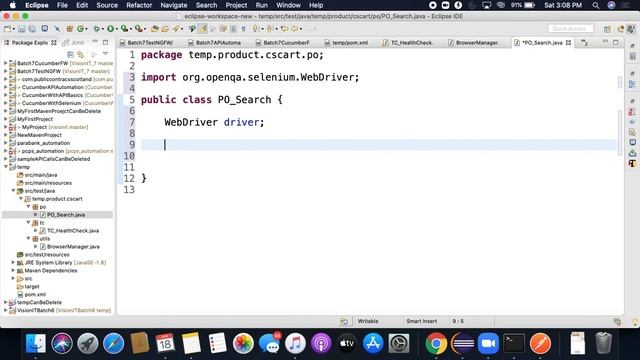Click the 9 : 5 cursor position

(x=458, y=321)
